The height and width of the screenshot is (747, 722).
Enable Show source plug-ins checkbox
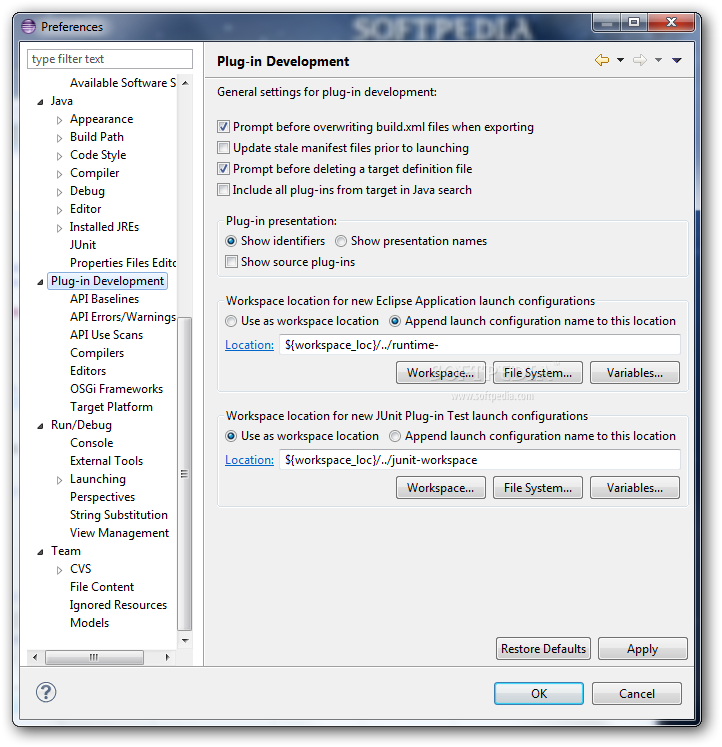231,262
